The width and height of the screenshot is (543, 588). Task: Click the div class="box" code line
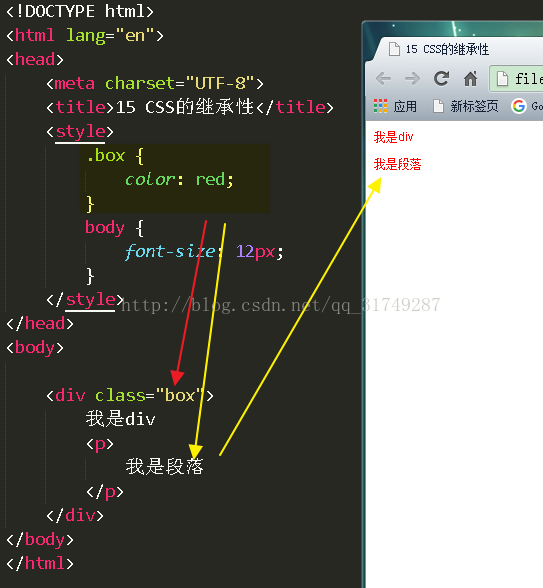(x=130, y=395)
